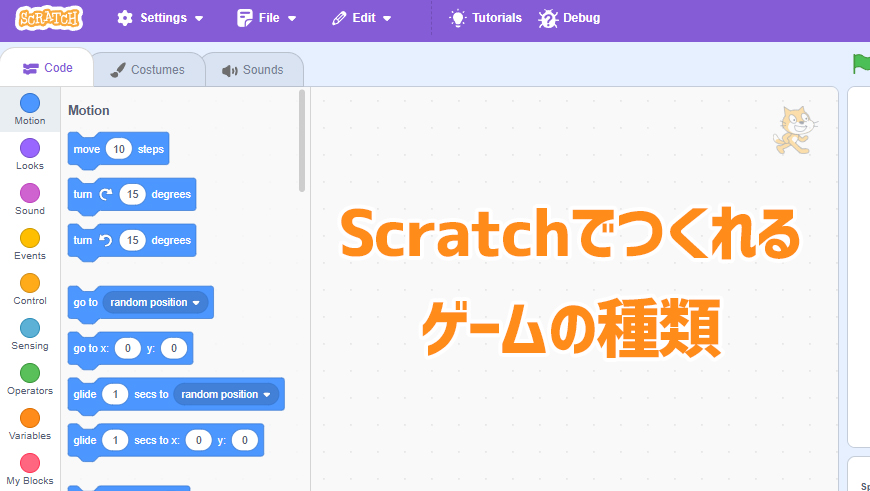Click the Tutorials lightbulb icon
This screenshot has height=491, width=870.
point(457,18)
